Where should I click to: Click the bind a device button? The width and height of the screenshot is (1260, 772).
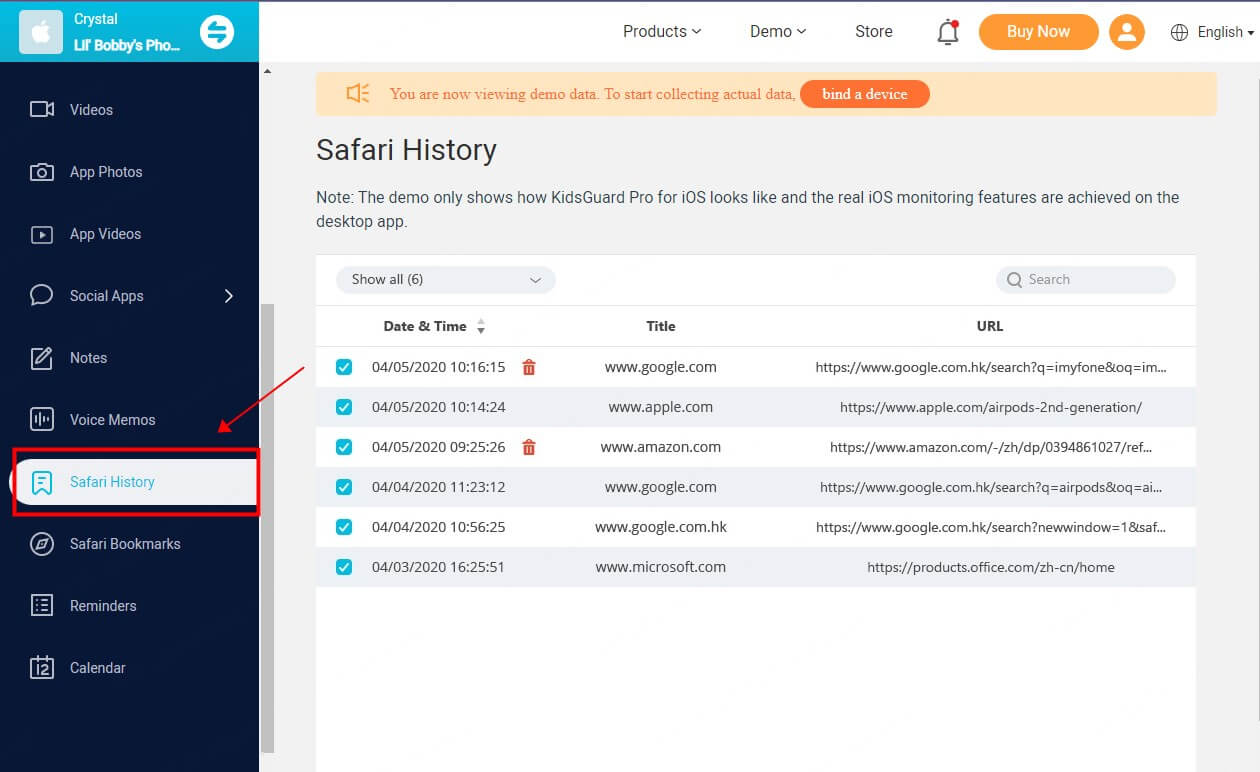(865, 94)
